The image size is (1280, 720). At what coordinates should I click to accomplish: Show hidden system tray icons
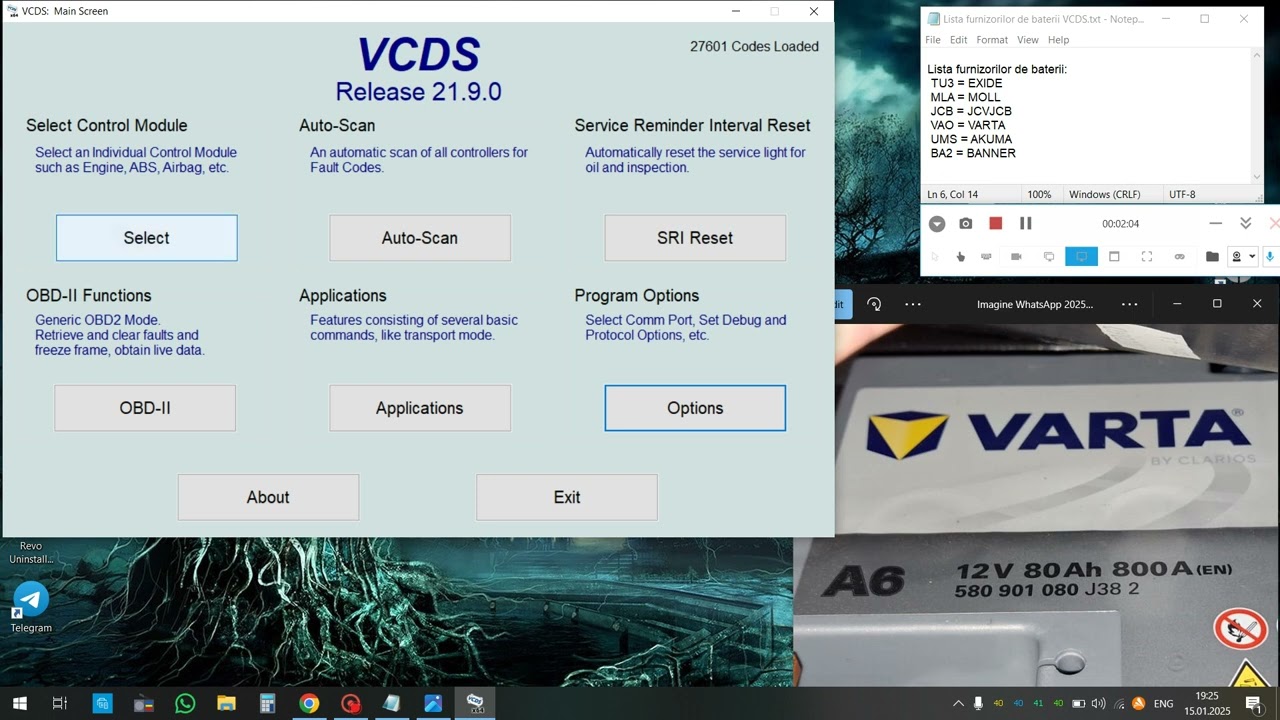[958, 704]
